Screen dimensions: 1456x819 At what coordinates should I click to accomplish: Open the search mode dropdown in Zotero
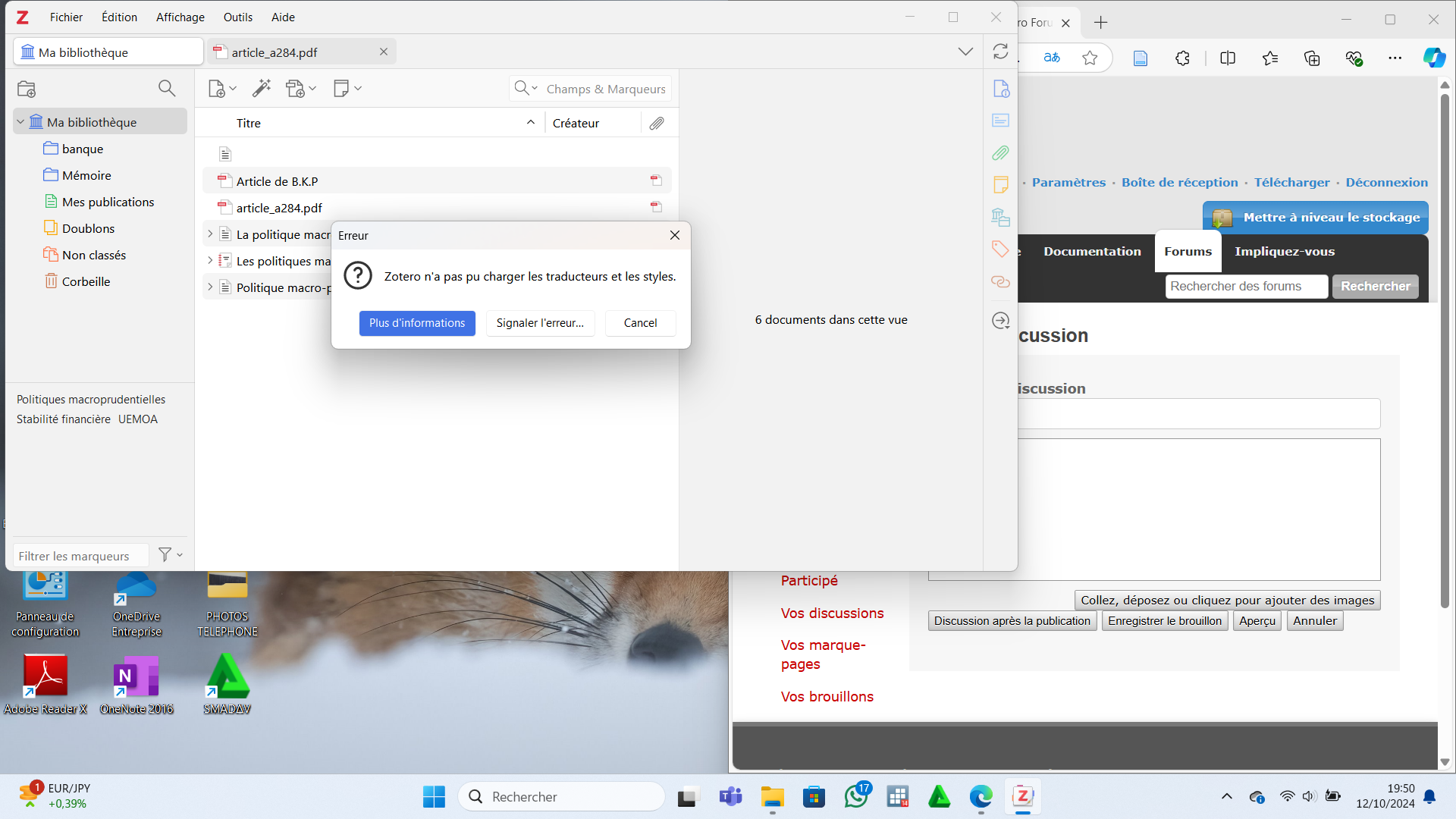(526, 89)
